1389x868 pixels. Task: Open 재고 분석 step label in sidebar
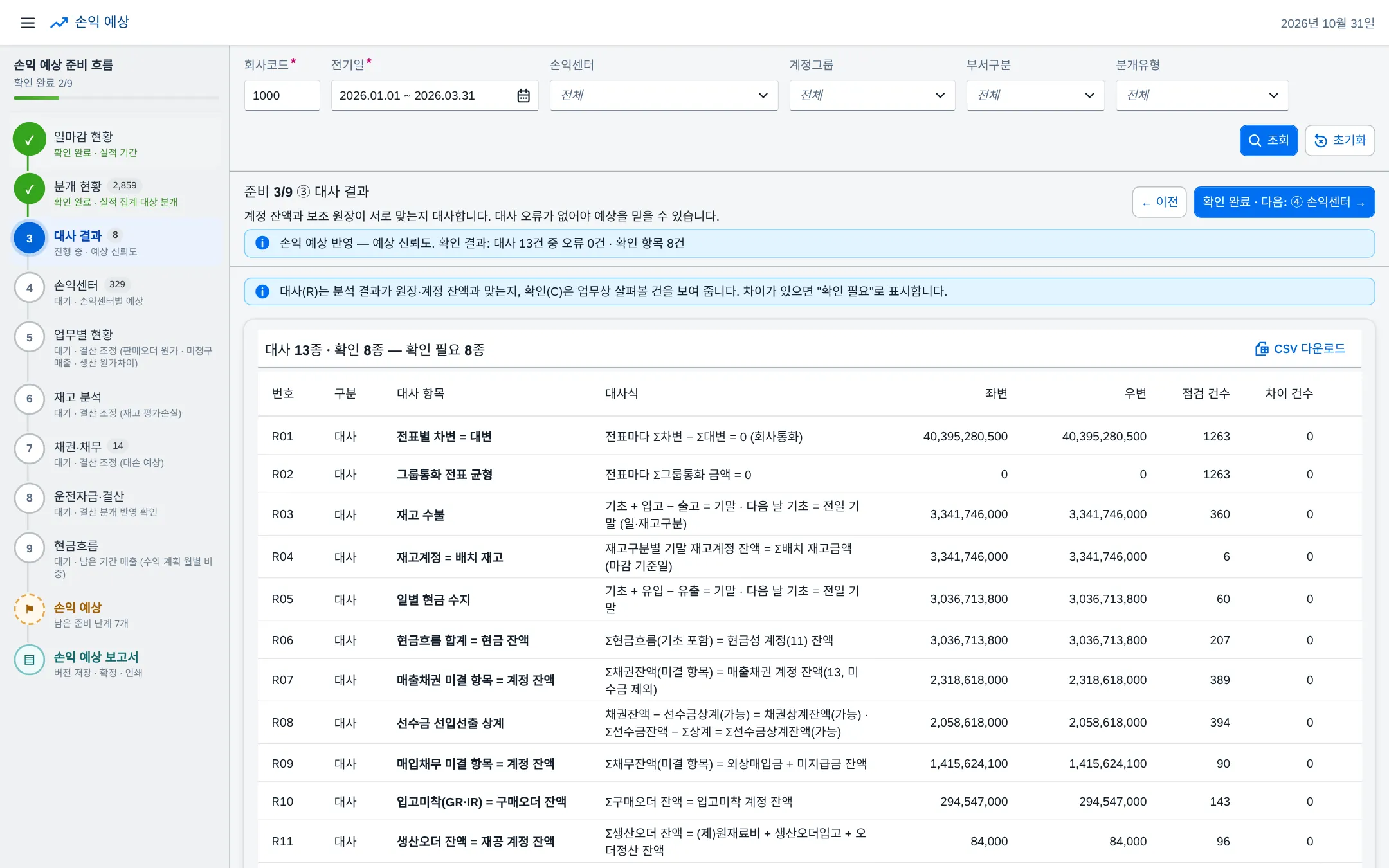[78, 397]
